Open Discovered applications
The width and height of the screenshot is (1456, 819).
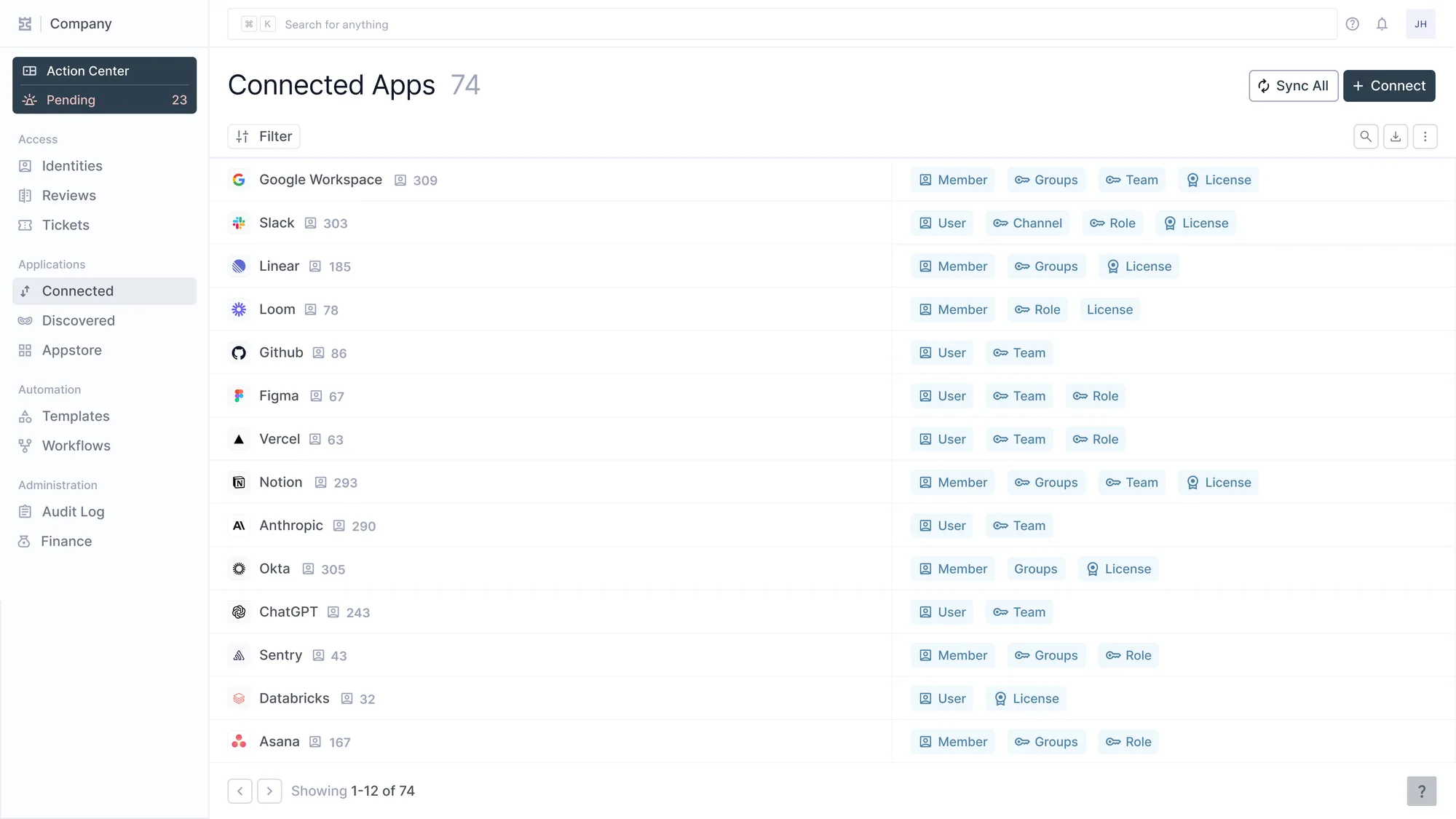(104, 321)
